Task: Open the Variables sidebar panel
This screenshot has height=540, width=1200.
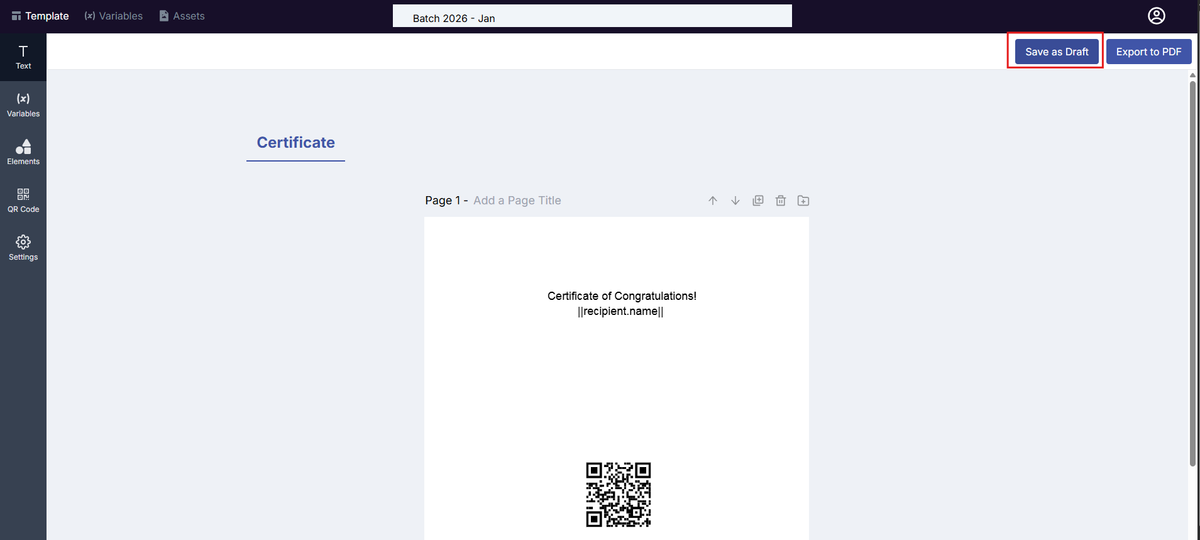Action: click(23, 105)
